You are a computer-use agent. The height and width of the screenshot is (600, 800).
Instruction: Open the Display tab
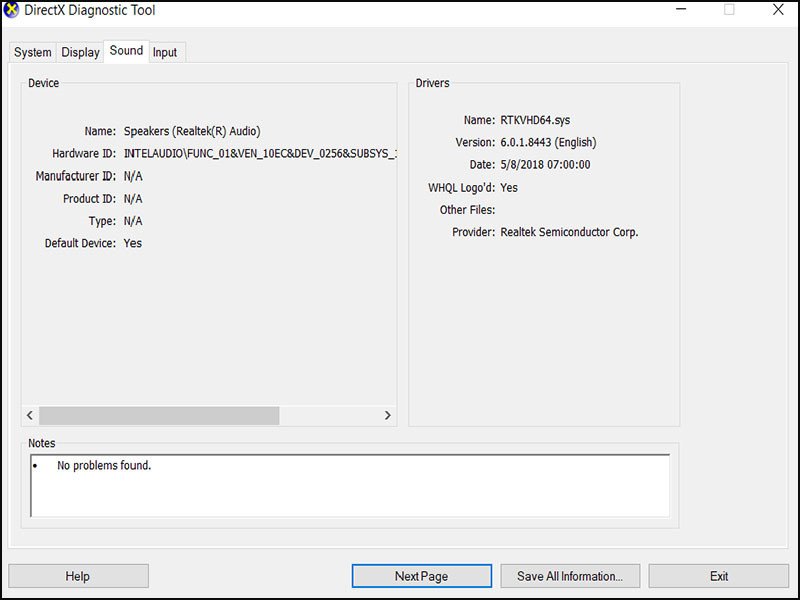click(80, 52)
